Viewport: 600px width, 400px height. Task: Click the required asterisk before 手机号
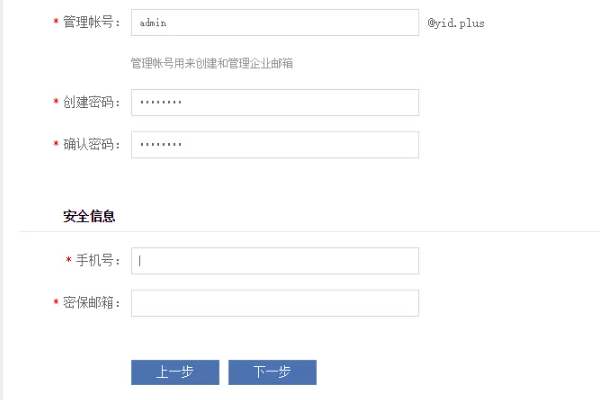click(68, 261)
